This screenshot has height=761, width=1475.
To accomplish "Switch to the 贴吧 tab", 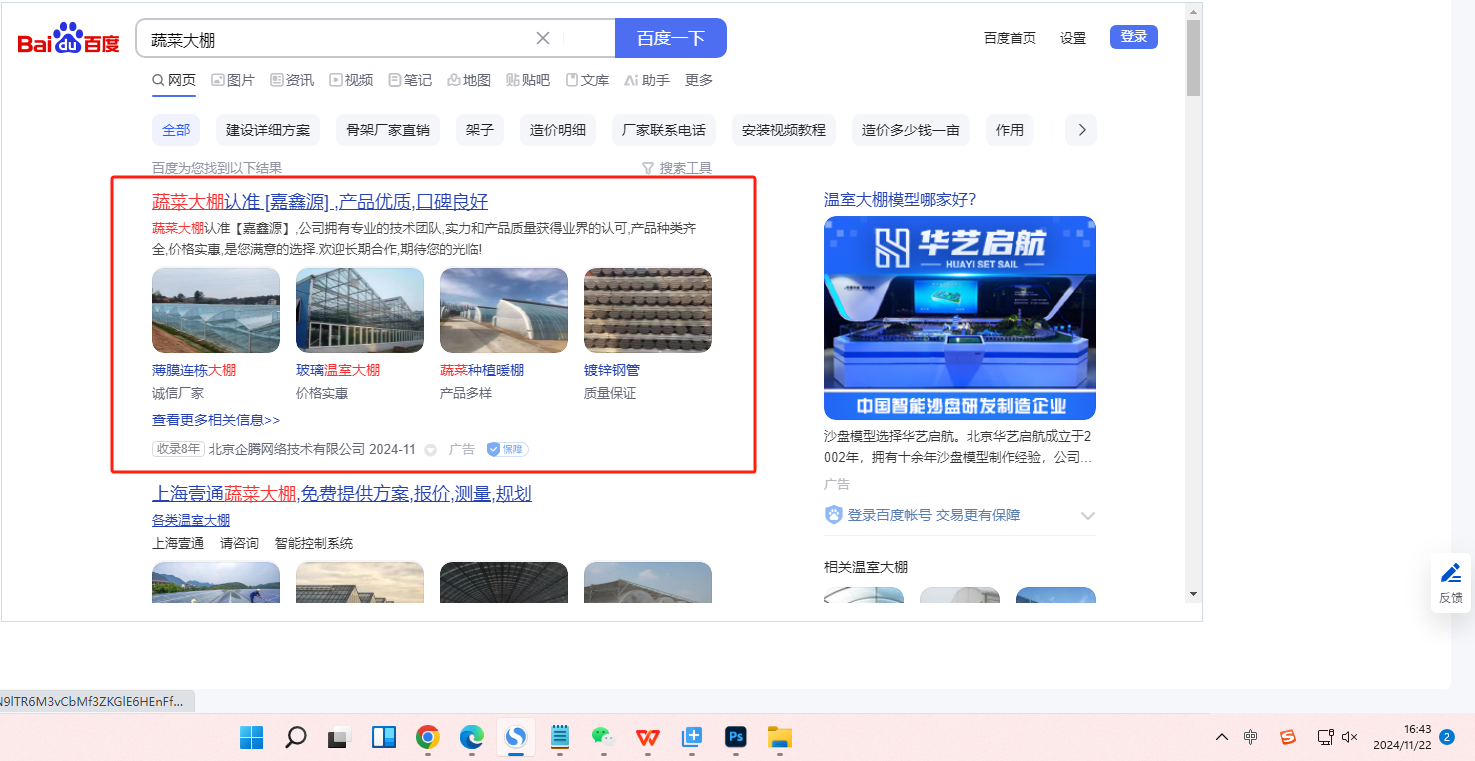I will point(528,80).
